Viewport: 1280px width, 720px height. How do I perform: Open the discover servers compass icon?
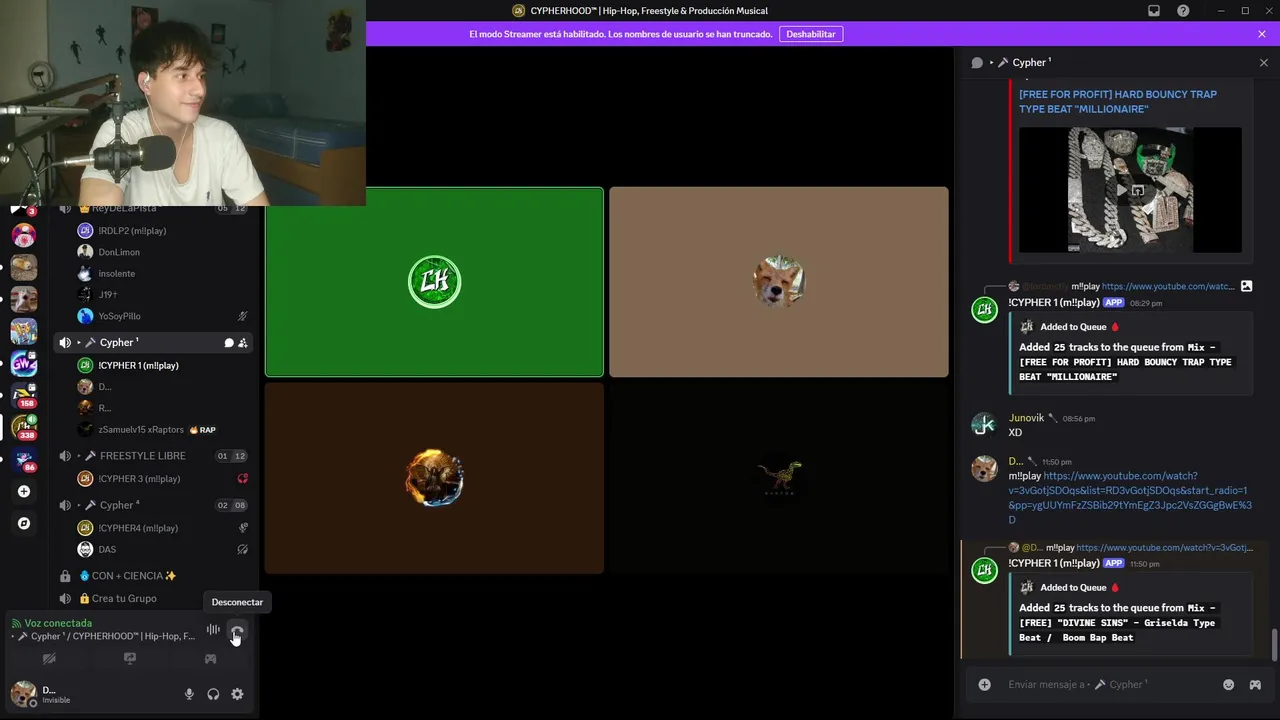pyautogui.click(x=24, y=523)
